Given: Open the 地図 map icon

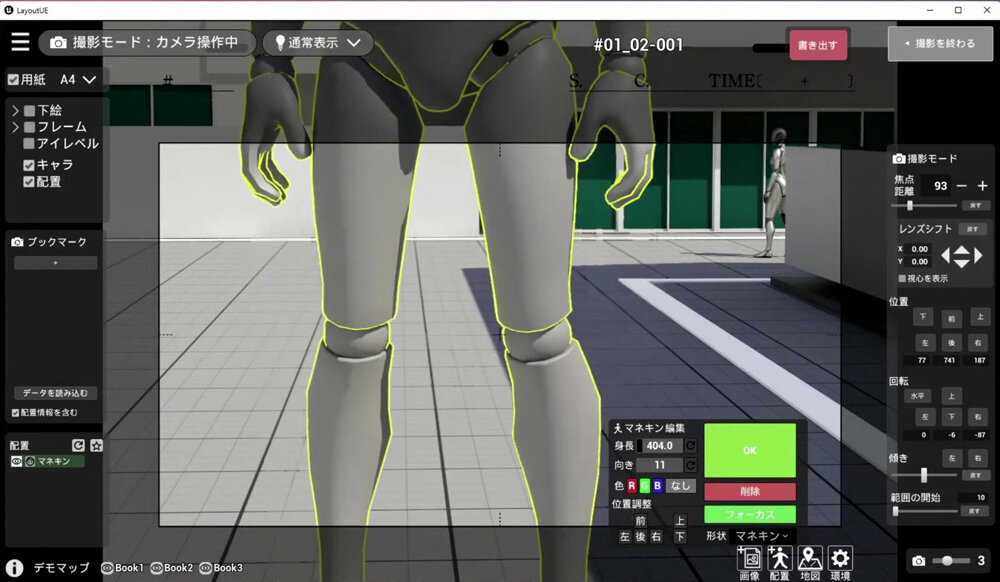Looking at the screenshot, I should click(x=810, y=559).
